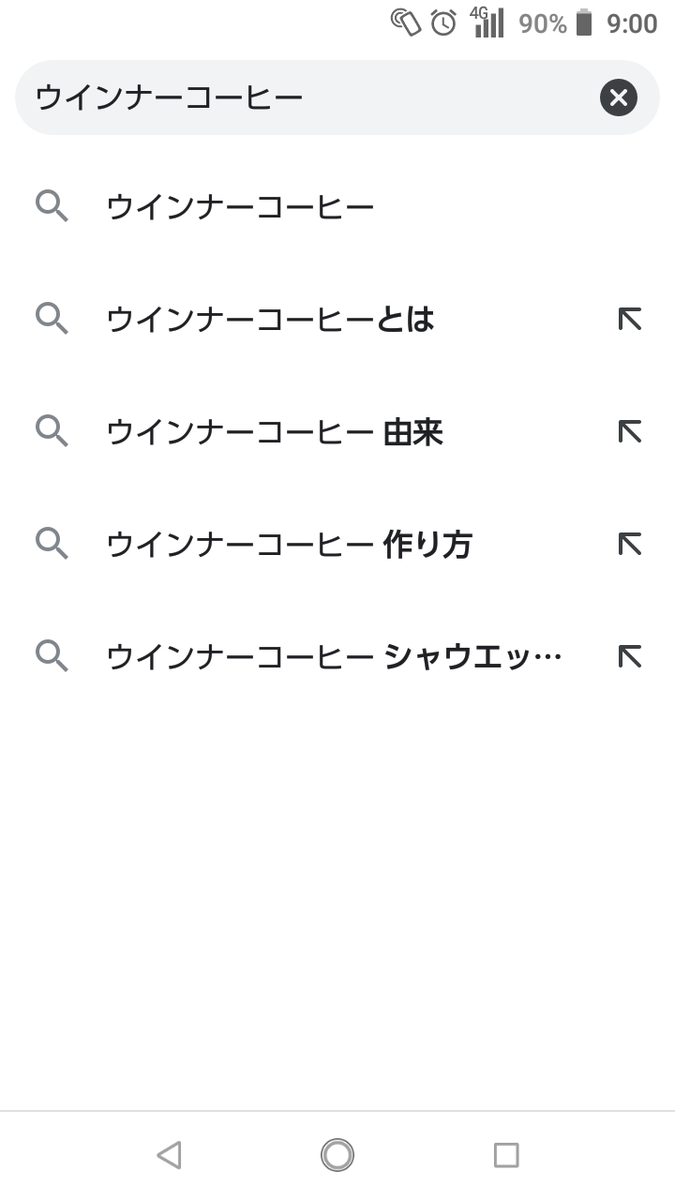
Task: Tap the fill-in arrow beside シャウエッ… suggestion
Action: (629, 657)
